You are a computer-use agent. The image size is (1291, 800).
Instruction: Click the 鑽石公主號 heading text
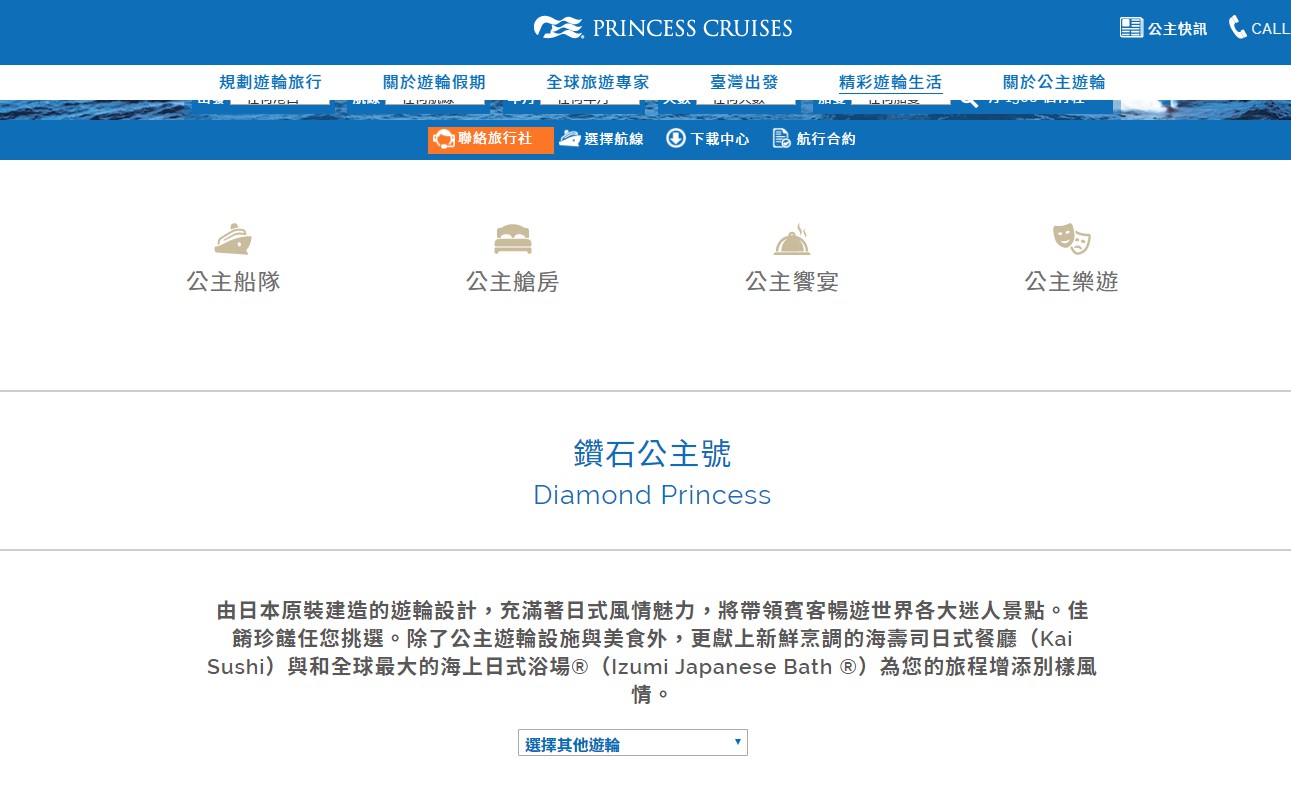click(652, 454)
